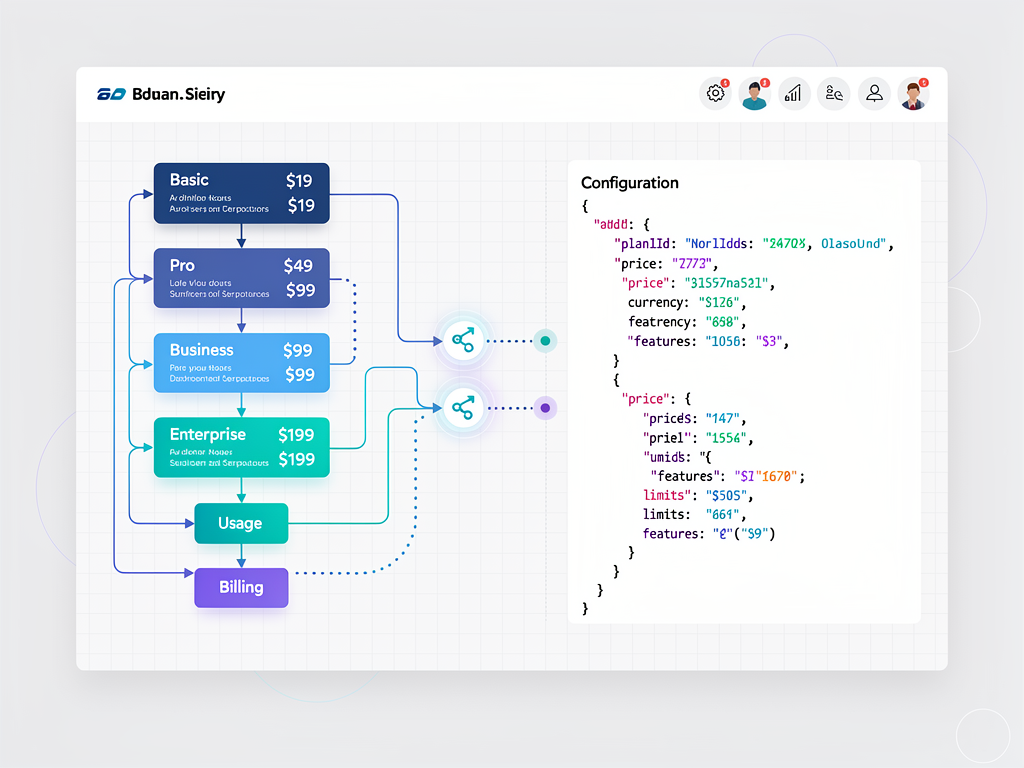Select the Pro plan node
This screenshot has height=768, width=1024.
[x=242, y=278]
